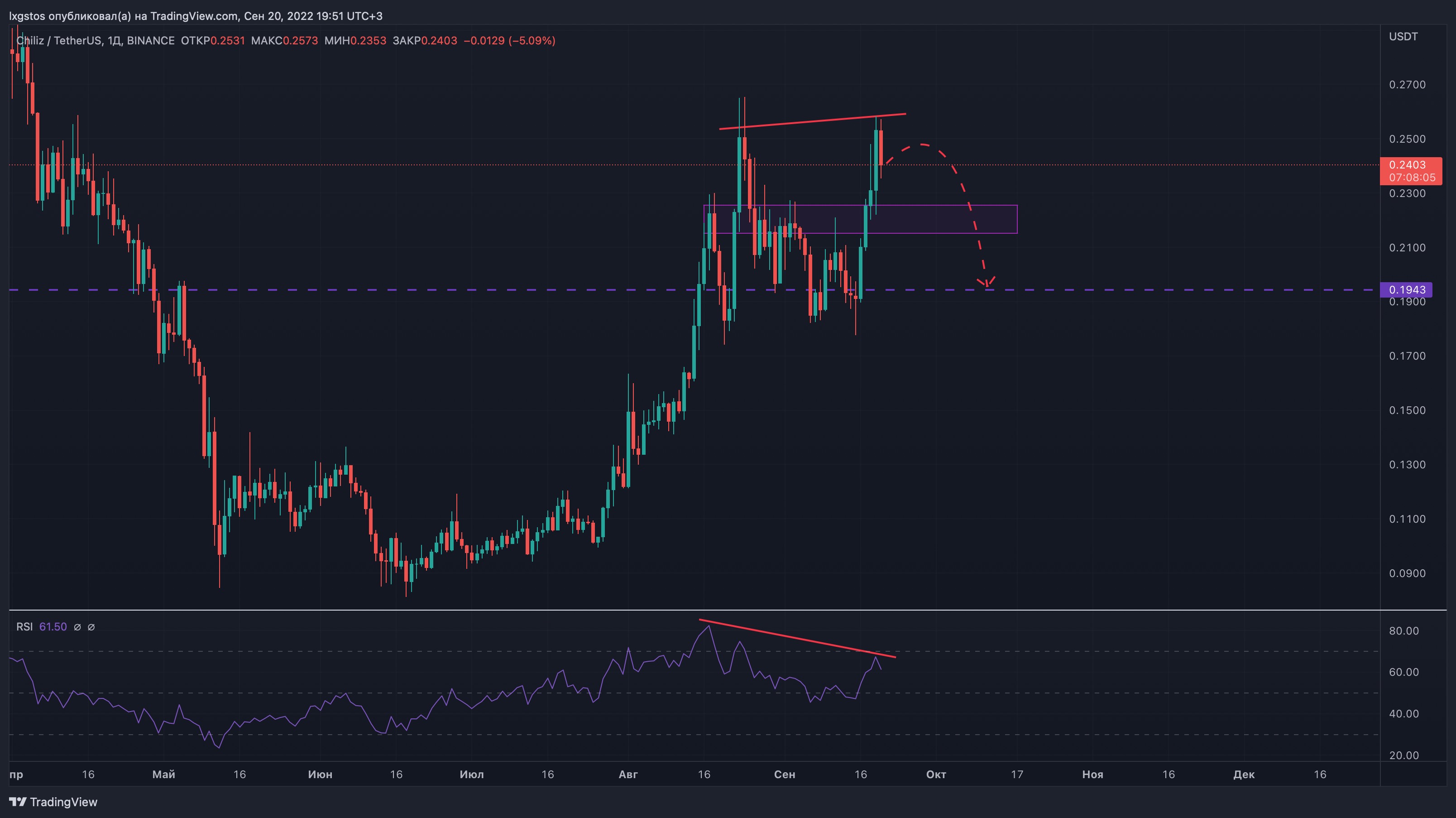1456x818 pixels.
Task: Click the RSI 60.00 axis label
Action: (x=1403, y=672)
